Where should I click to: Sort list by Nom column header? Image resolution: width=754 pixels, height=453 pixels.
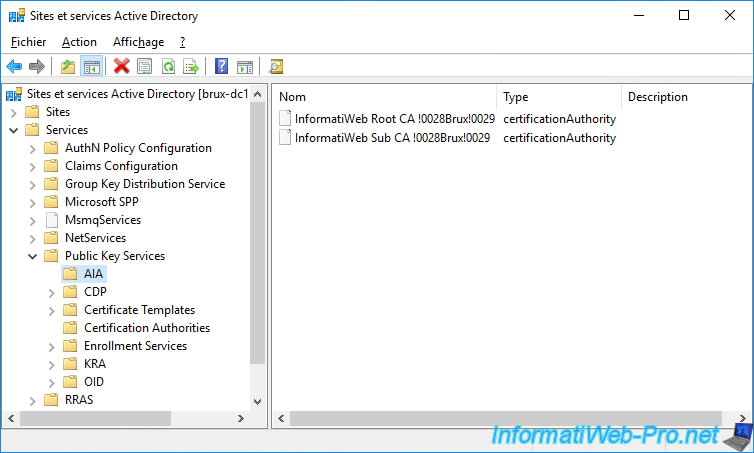tap(384, 97)
